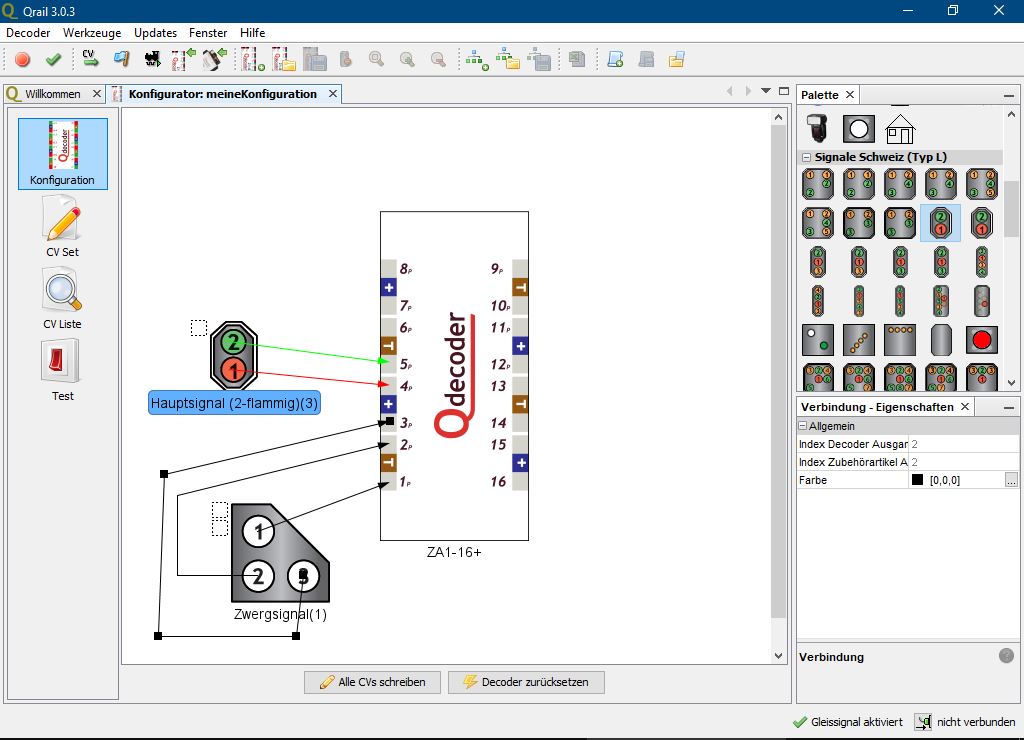This screenshot has width=1024, height=740.
Task: Click the red record circle toolbar icon
Action: coord(22,59)
